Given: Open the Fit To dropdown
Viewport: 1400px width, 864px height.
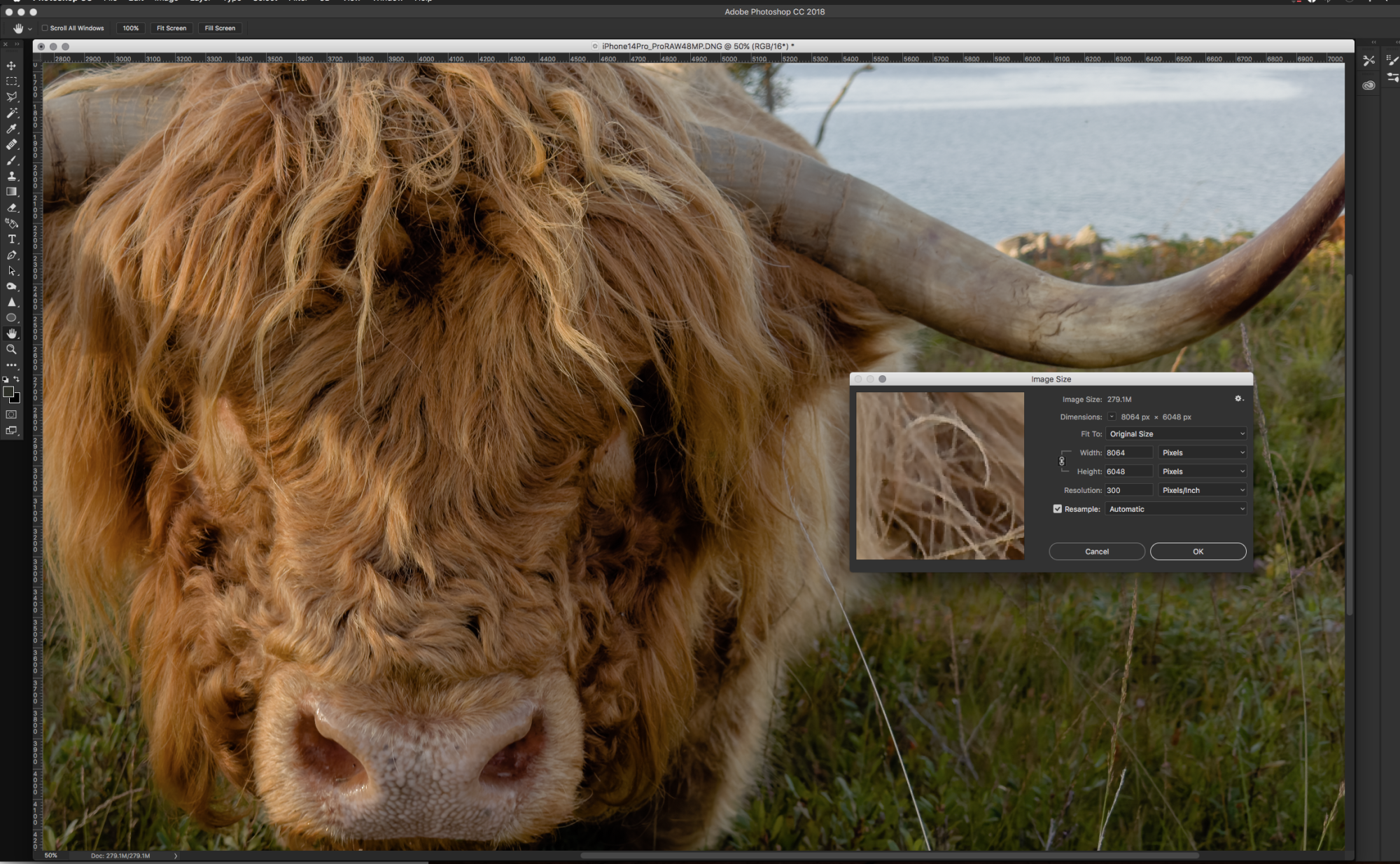Looking at the screenshot, I should 1176,434.
